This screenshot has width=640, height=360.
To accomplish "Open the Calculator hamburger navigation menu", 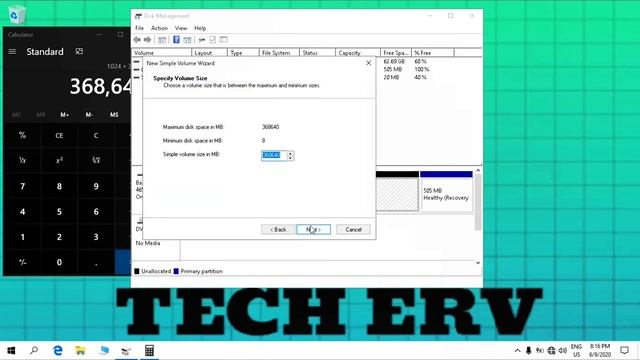I will 12,51.
